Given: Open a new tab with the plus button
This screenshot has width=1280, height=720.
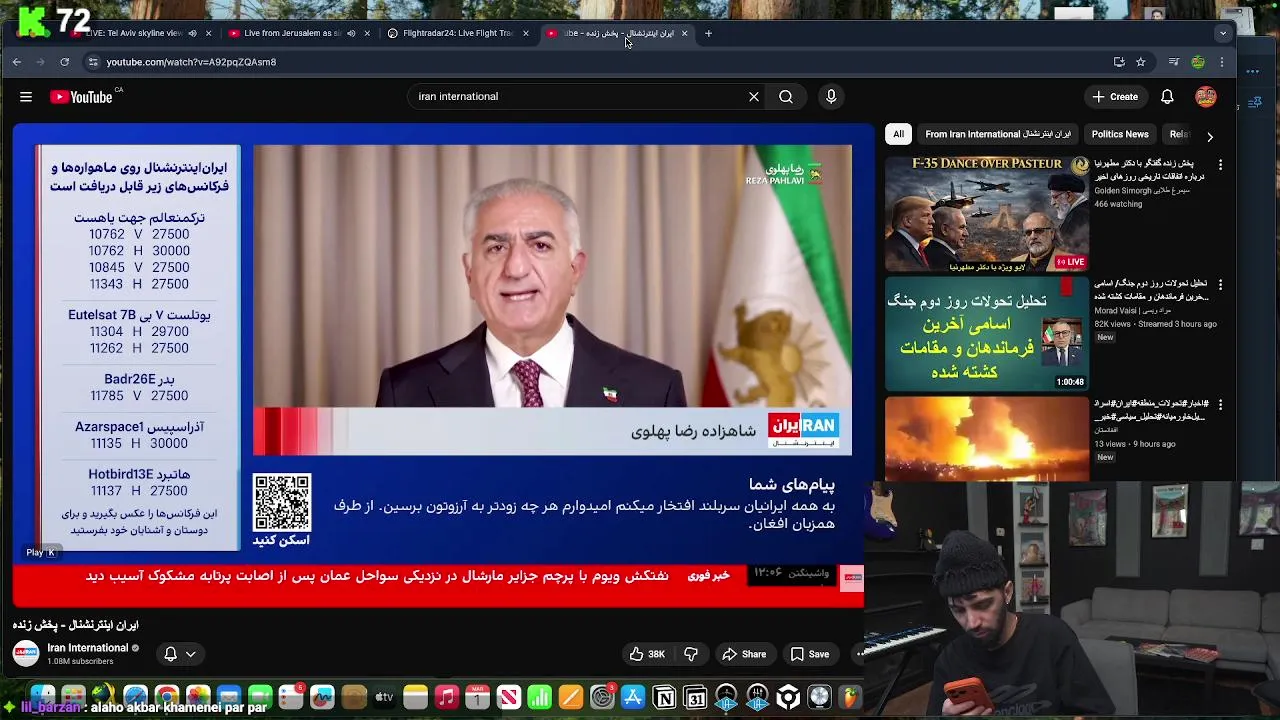Looking at the screenshot, I should pyautogui.click(x=708, y=33).
